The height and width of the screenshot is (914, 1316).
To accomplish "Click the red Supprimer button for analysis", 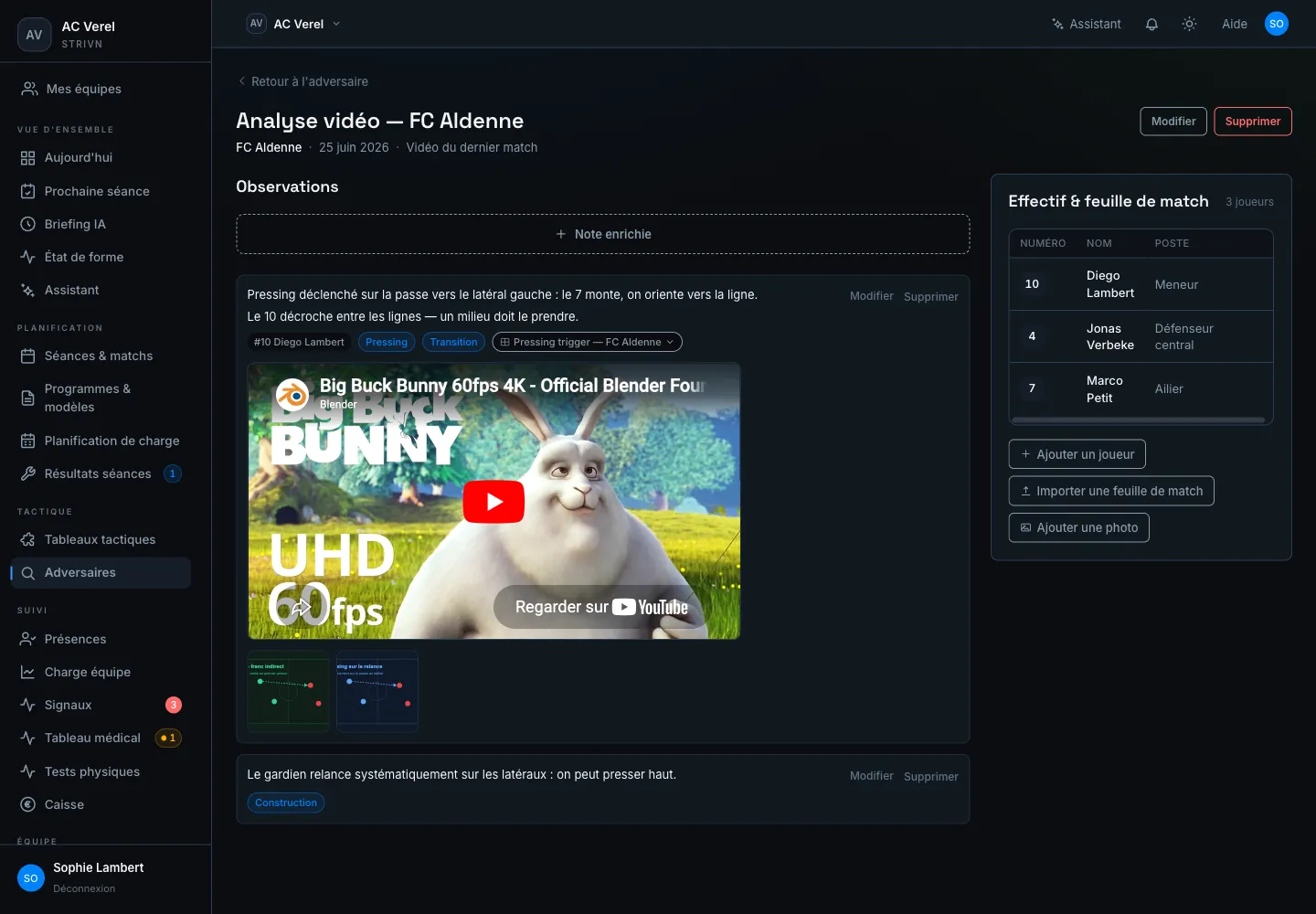I will coord(1253,122).
